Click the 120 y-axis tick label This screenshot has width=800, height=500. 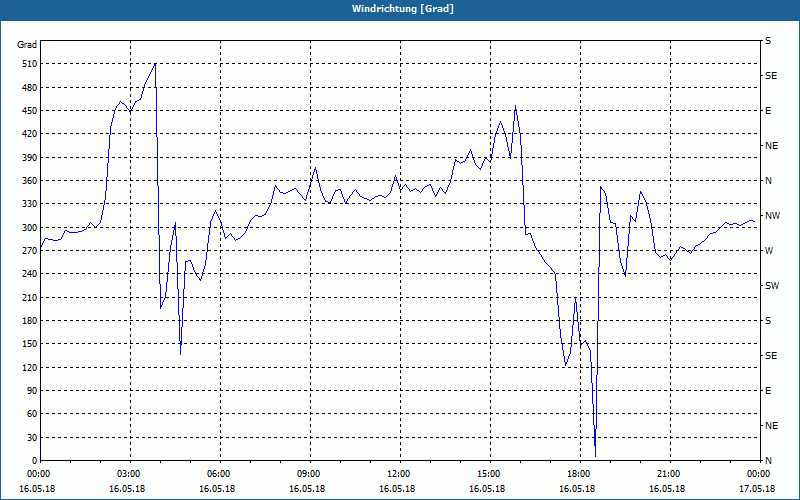(28, 367)
